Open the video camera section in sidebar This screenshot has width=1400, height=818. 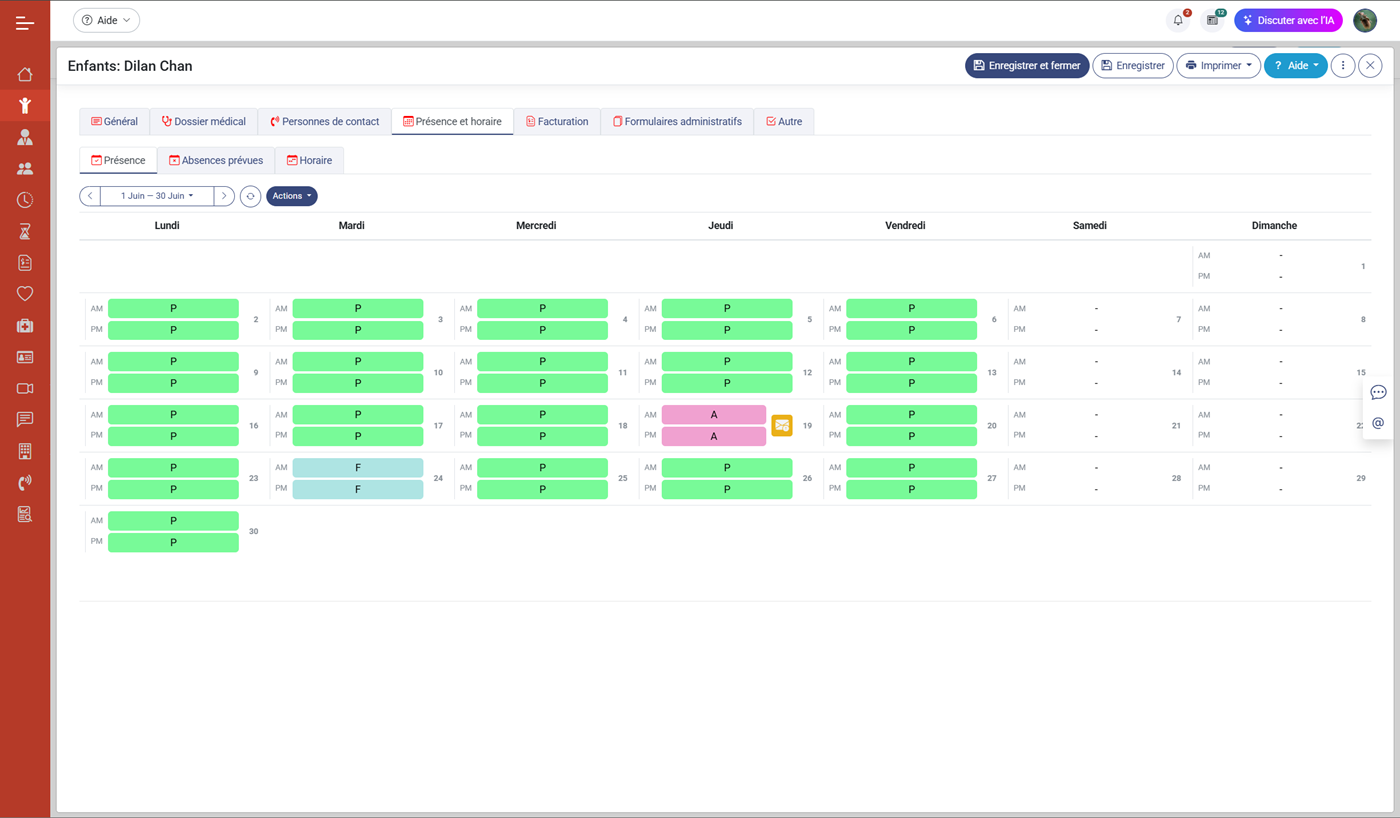click(25, 389)
